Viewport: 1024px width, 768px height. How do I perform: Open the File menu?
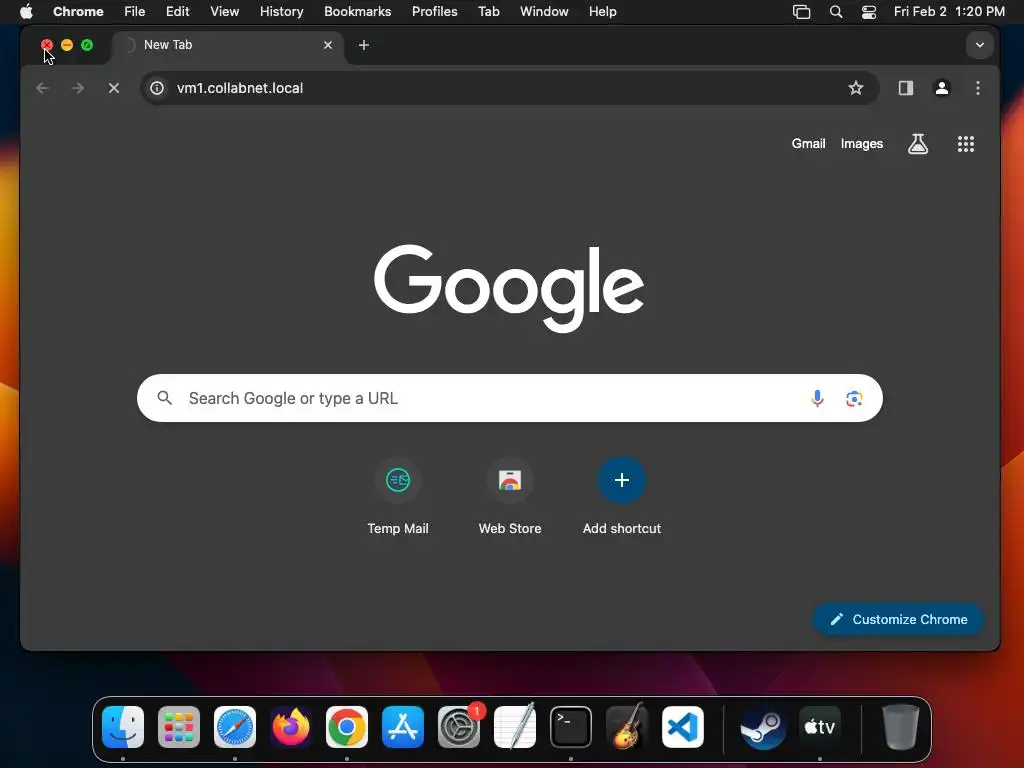135,12
